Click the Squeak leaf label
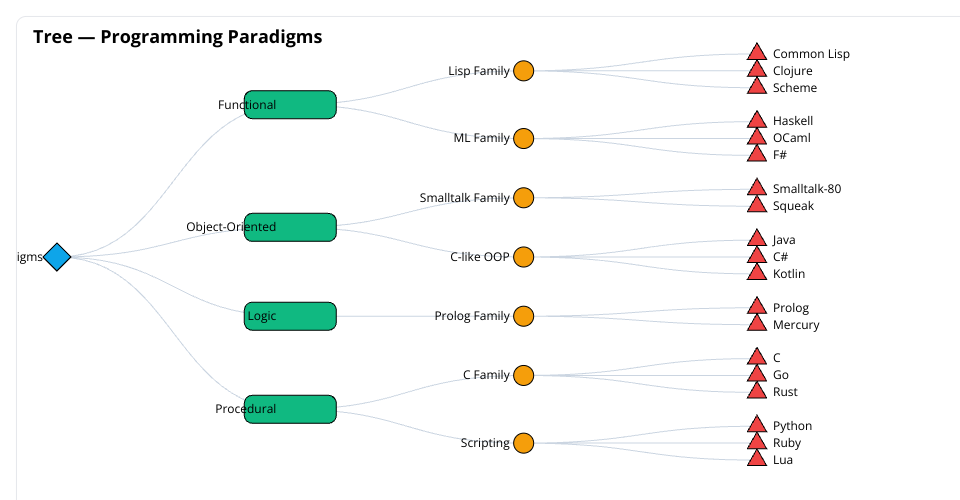 click(x=793, y=206)
